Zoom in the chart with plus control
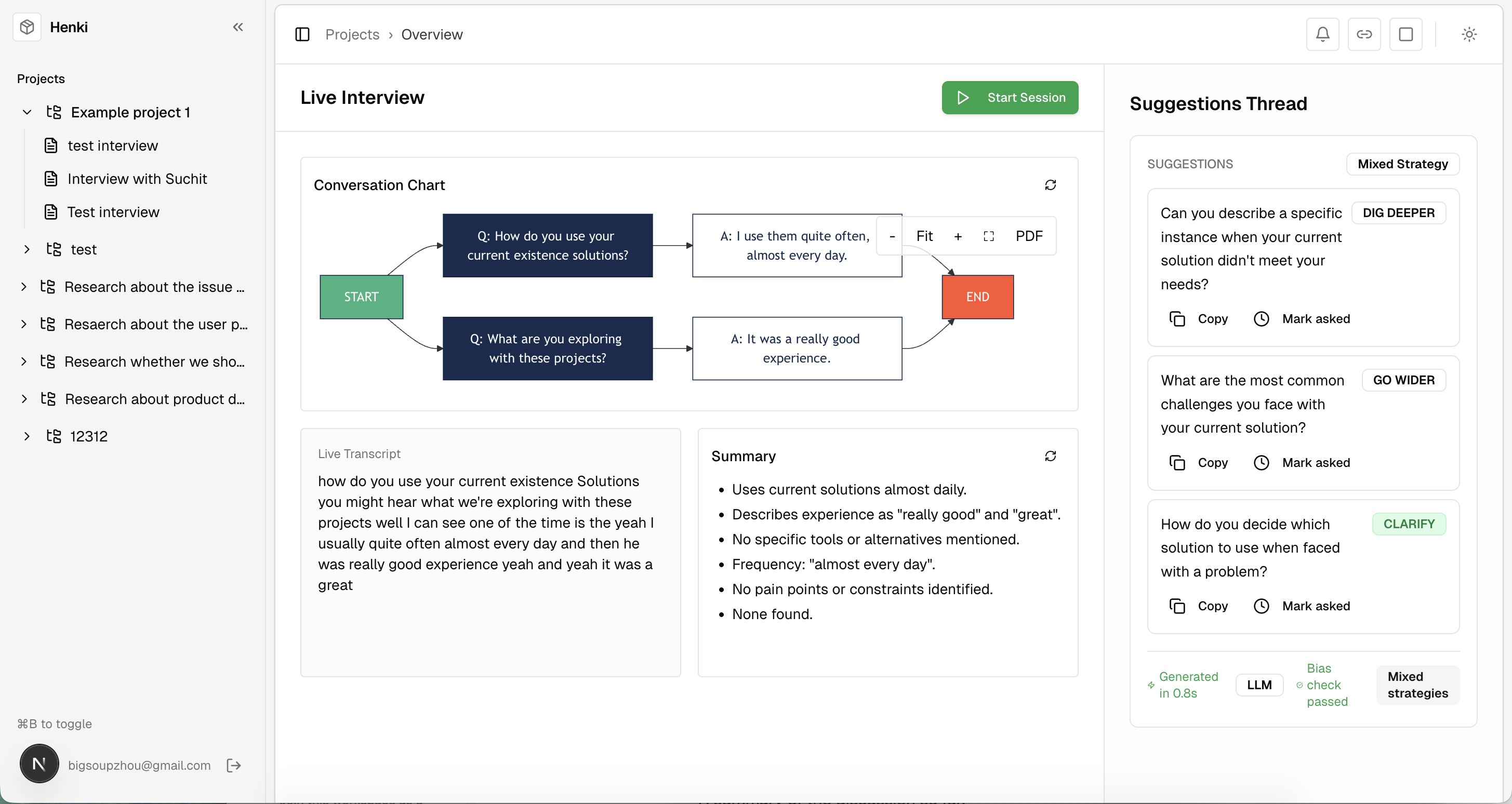 pos(958,236)
